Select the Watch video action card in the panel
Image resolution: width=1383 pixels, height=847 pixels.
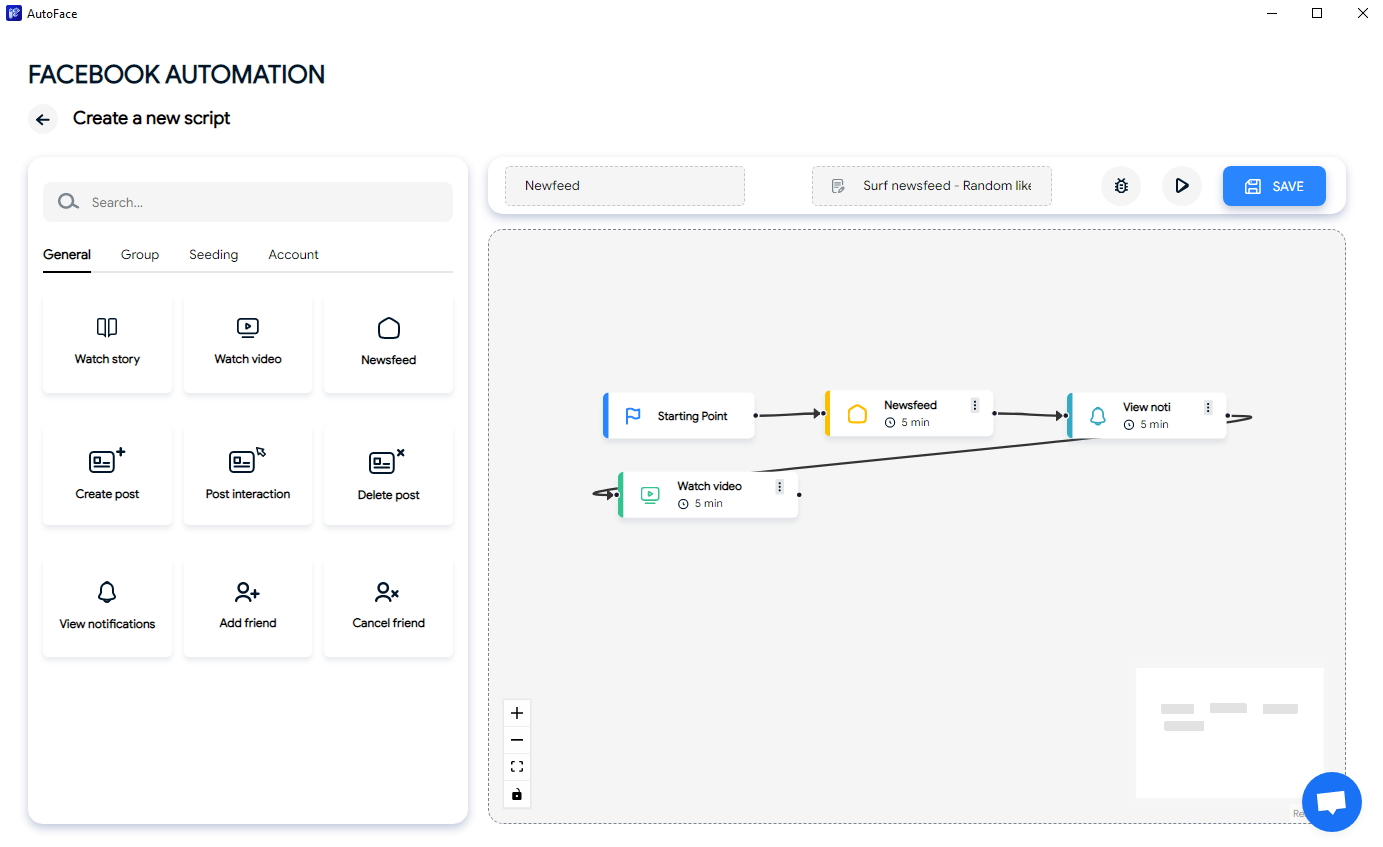pos(248,343)
